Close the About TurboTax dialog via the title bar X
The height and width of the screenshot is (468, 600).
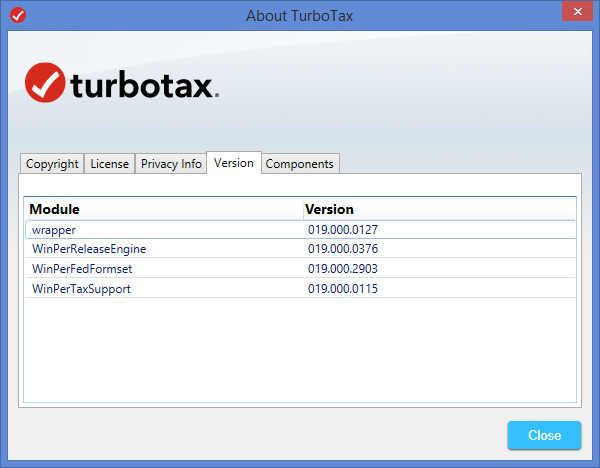pyautogui.click(x=577, y=11)
